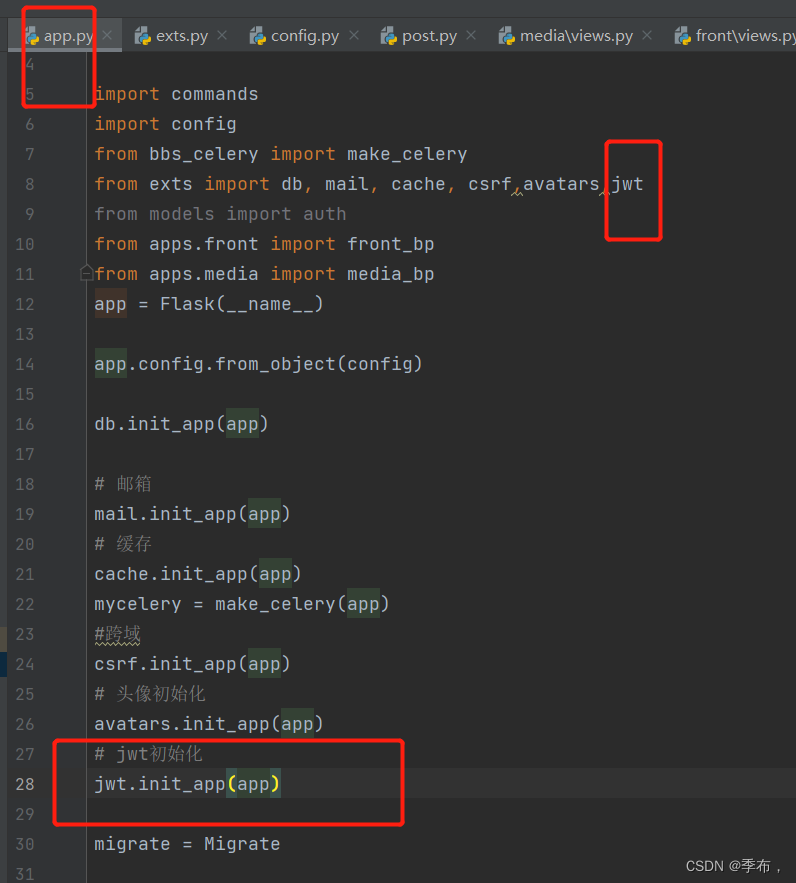Click 'app.config.from_object(config)' line

tap(258, 364)
